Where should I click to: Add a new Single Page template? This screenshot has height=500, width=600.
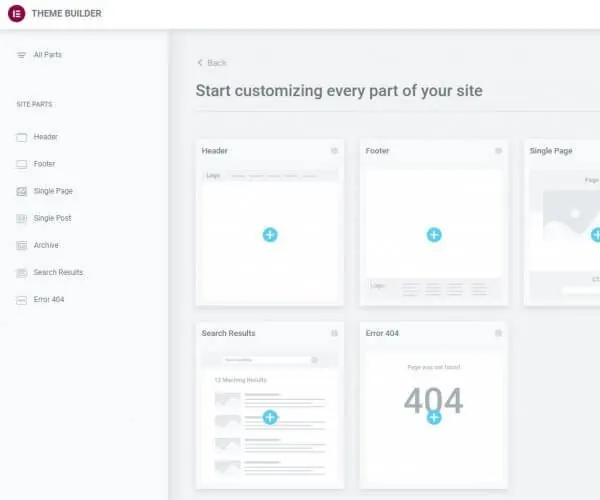click(x=595, y=235)
